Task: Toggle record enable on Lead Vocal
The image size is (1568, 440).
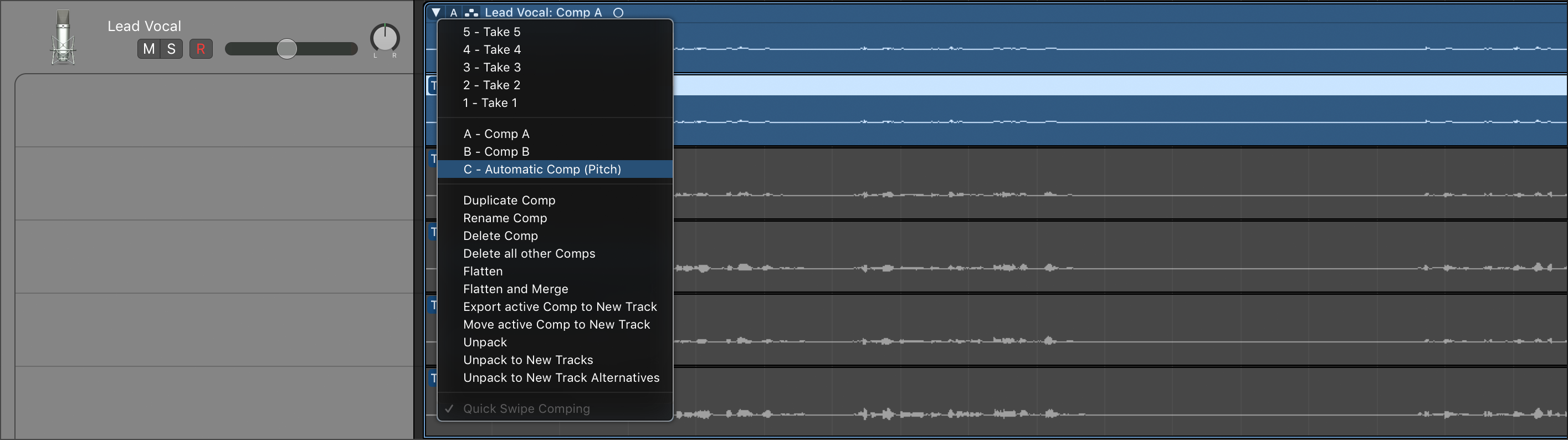Action: coord(201,49)
